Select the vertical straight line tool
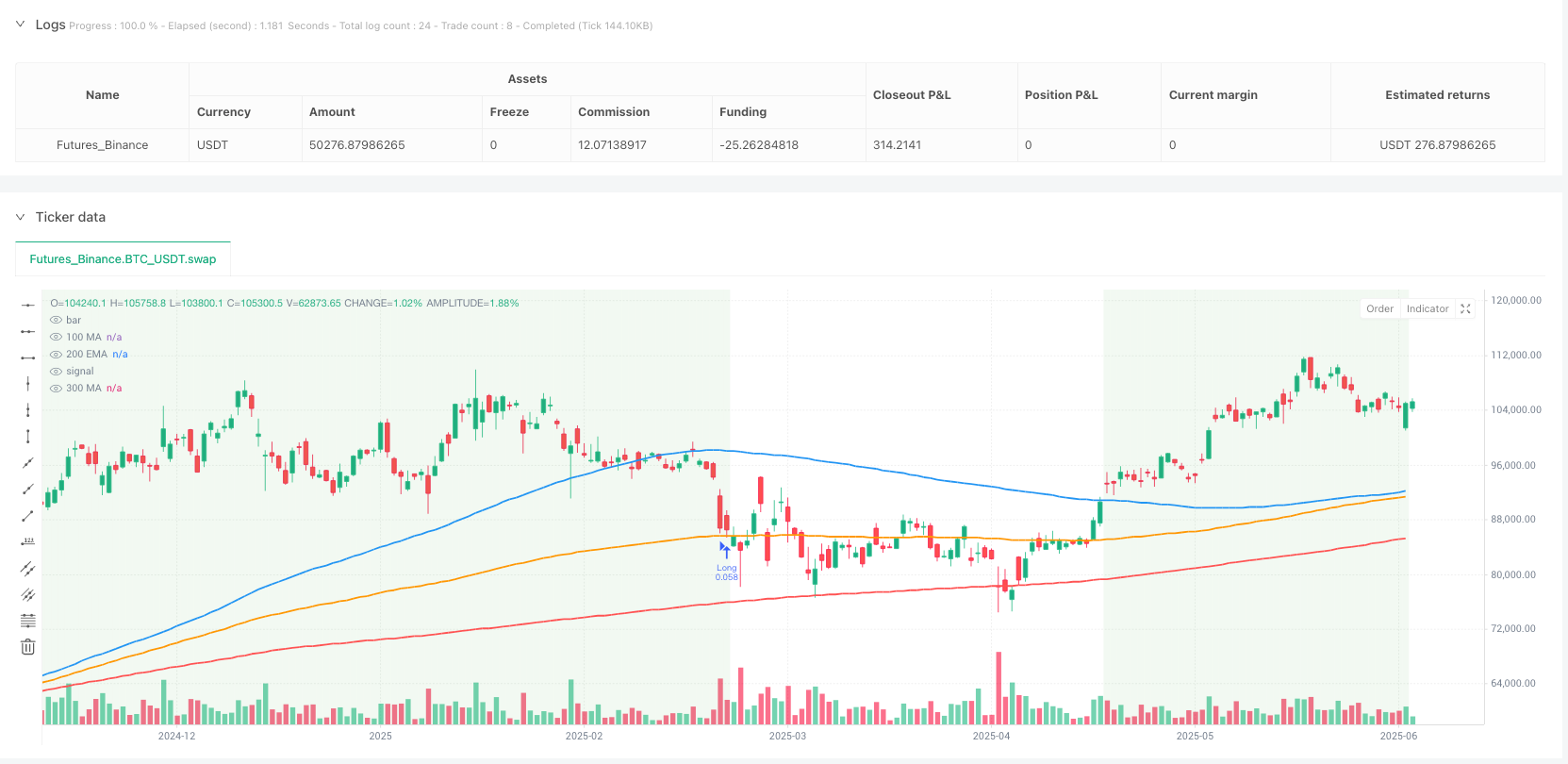The width and height of the screenshot is (1568, 764). point(28,383)
